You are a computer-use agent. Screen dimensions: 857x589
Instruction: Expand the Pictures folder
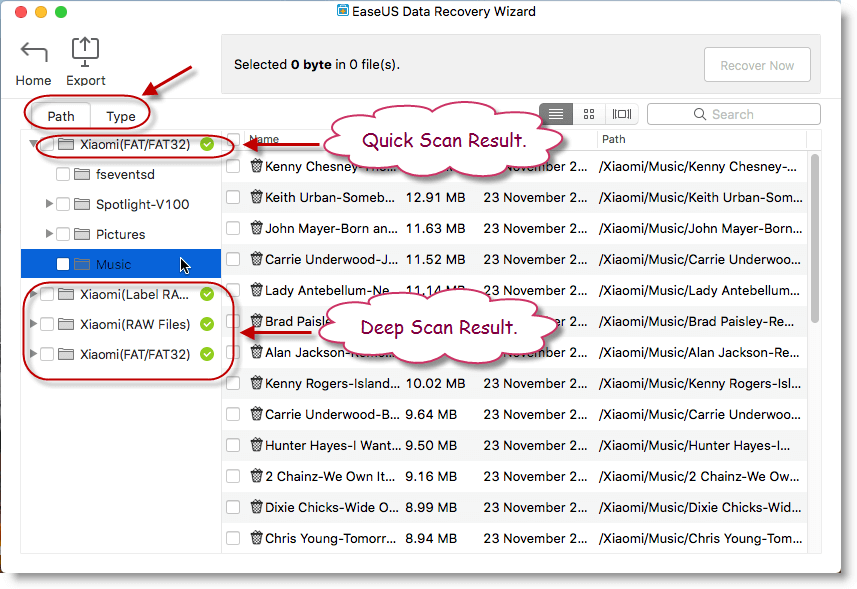(x=49, y=234)
